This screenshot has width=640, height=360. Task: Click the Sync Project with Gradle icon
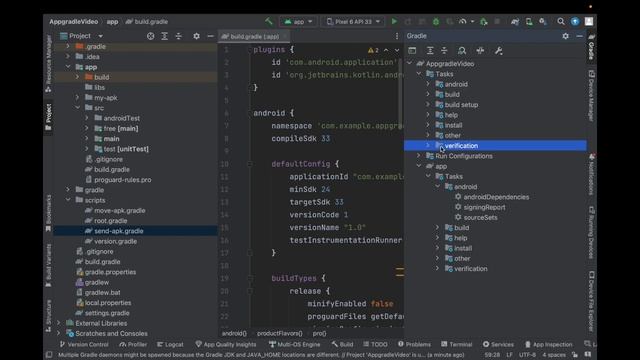click(515, 21)
